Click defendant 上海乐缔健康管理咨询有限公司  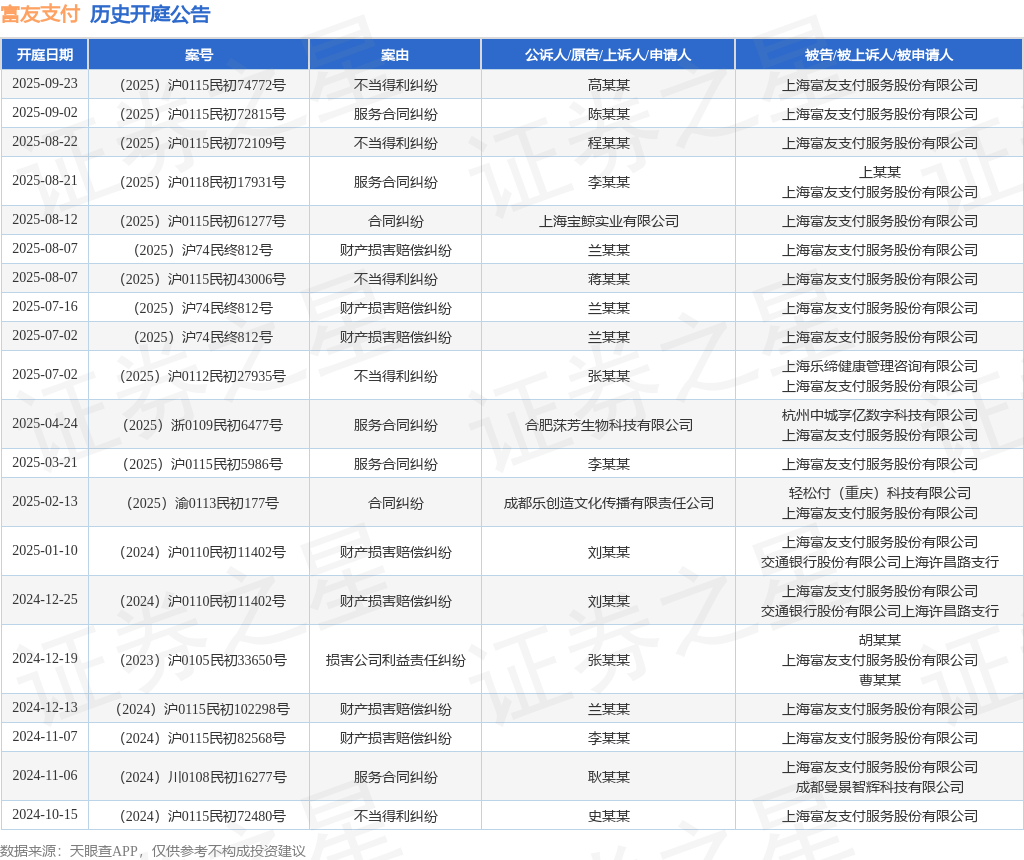click(x=880, y=366)
